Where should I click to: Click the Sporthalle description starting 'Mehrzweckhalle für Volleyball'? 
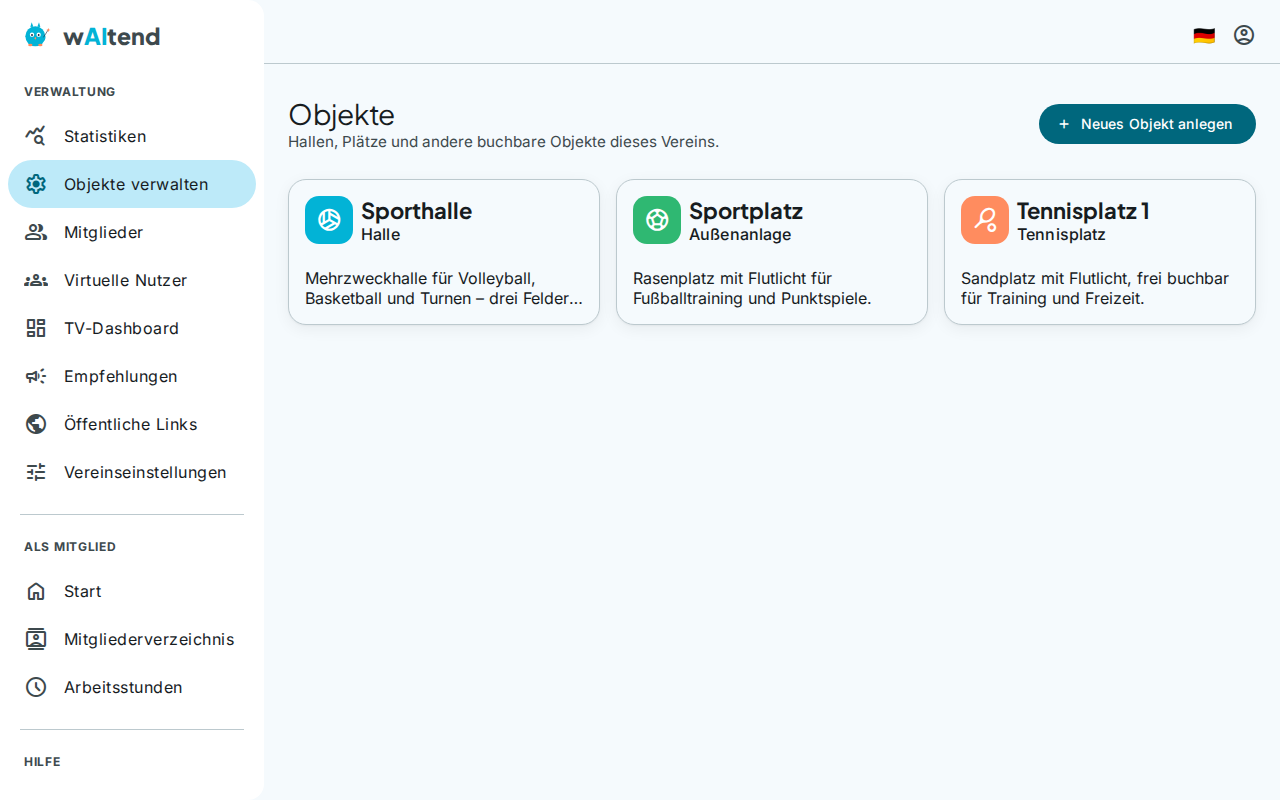tap(444, 288)
